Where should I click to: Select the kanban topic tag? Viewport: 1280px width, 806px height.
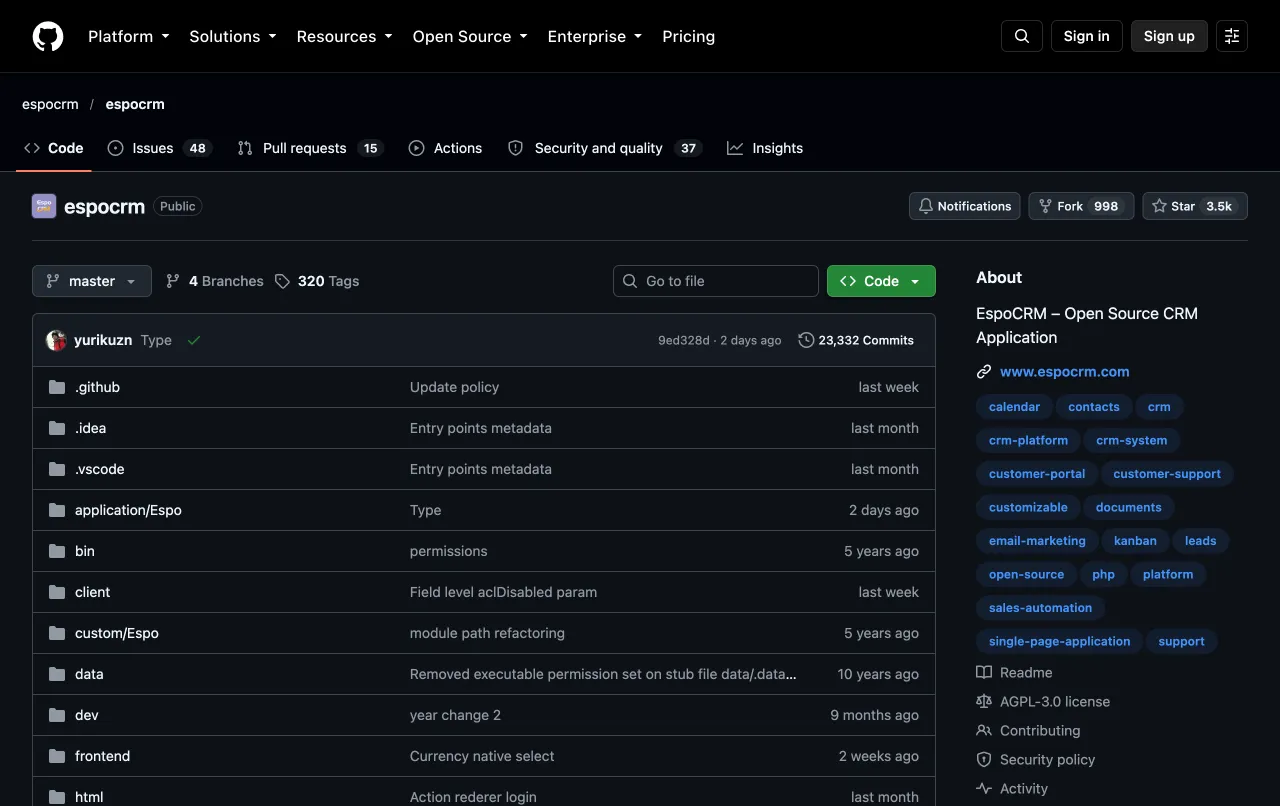[1135, 541]
